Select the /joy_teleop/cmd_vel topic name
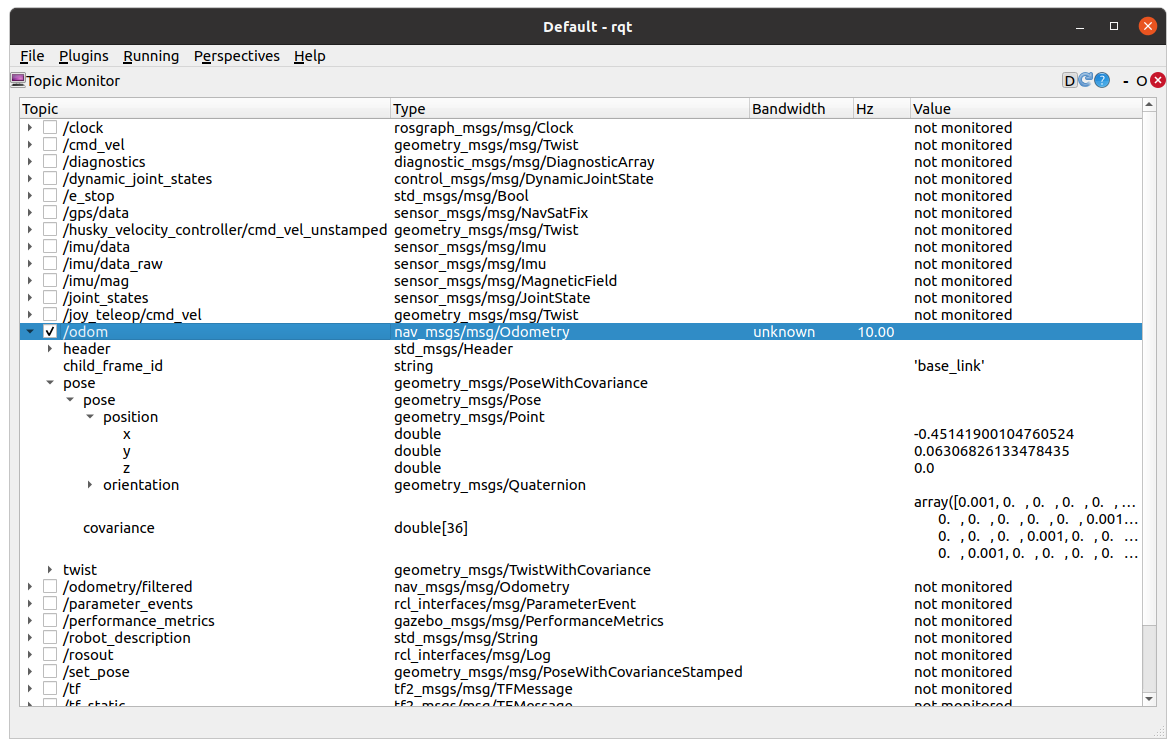 click(x=132, y=315)
